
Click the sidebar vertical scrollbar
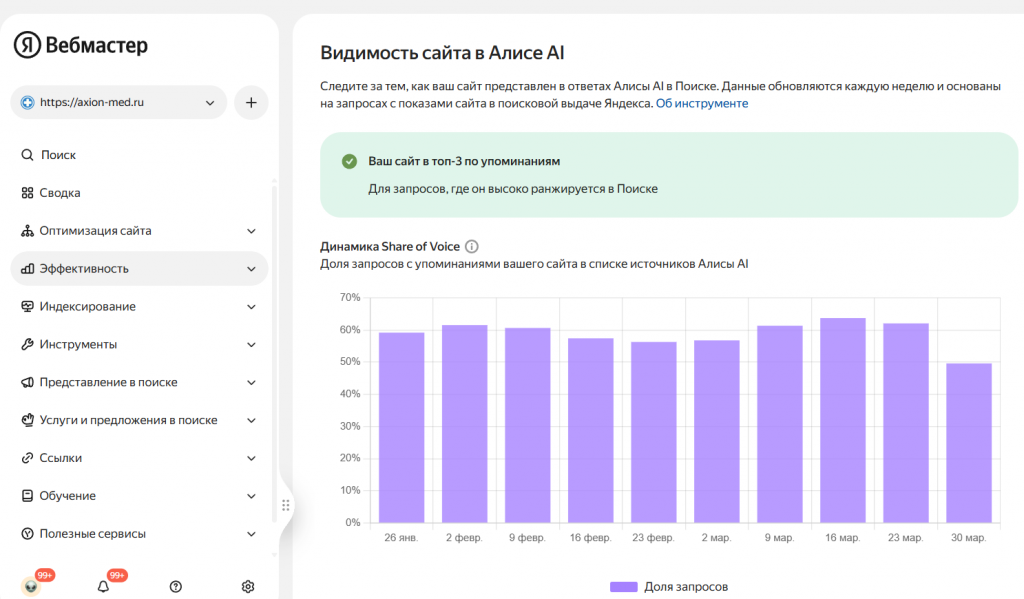[x=274, y=353]
